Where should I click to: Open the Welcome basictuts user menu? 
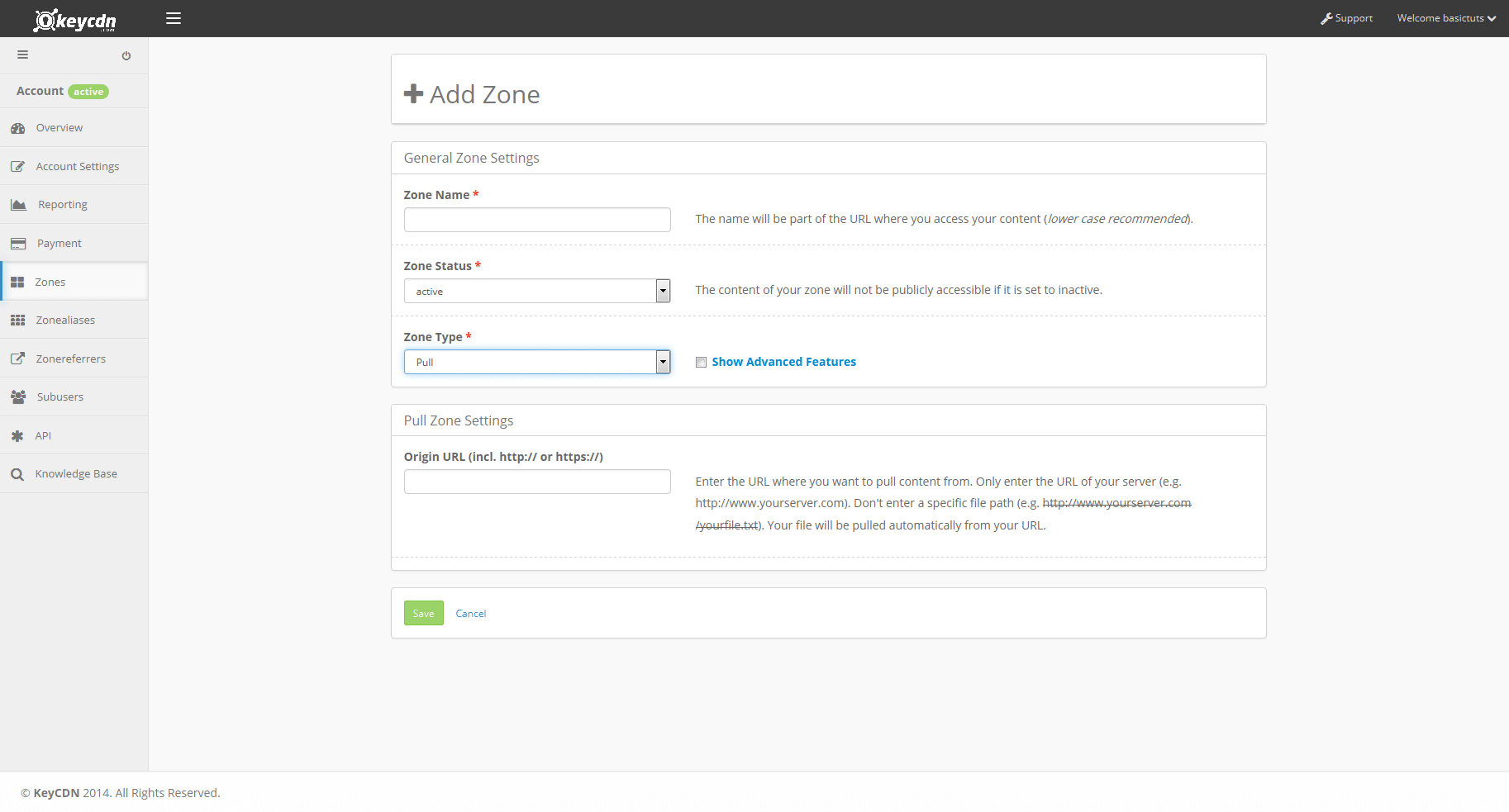click(x=1446, y=18)
